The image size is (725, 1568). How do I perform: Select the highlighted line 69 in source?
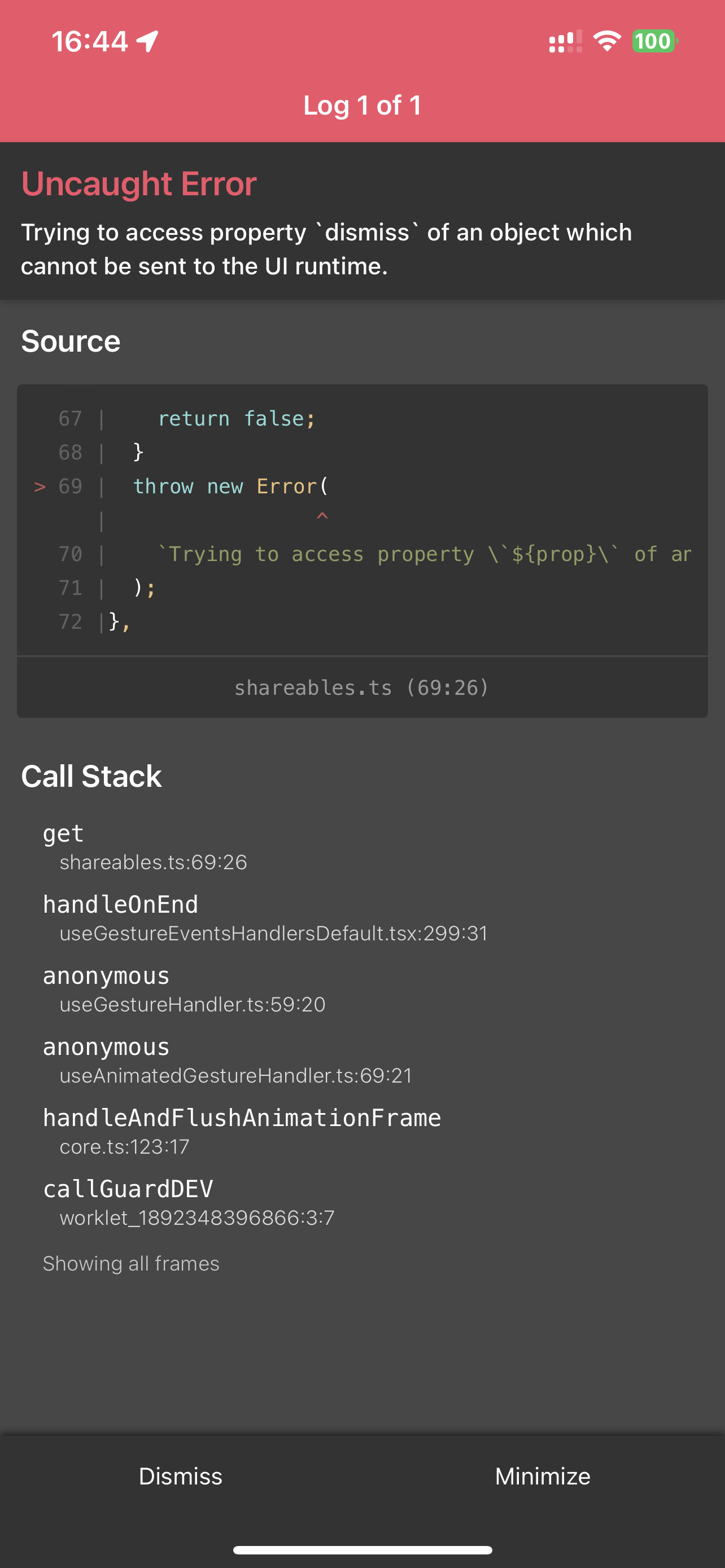(x=232, y=486)
